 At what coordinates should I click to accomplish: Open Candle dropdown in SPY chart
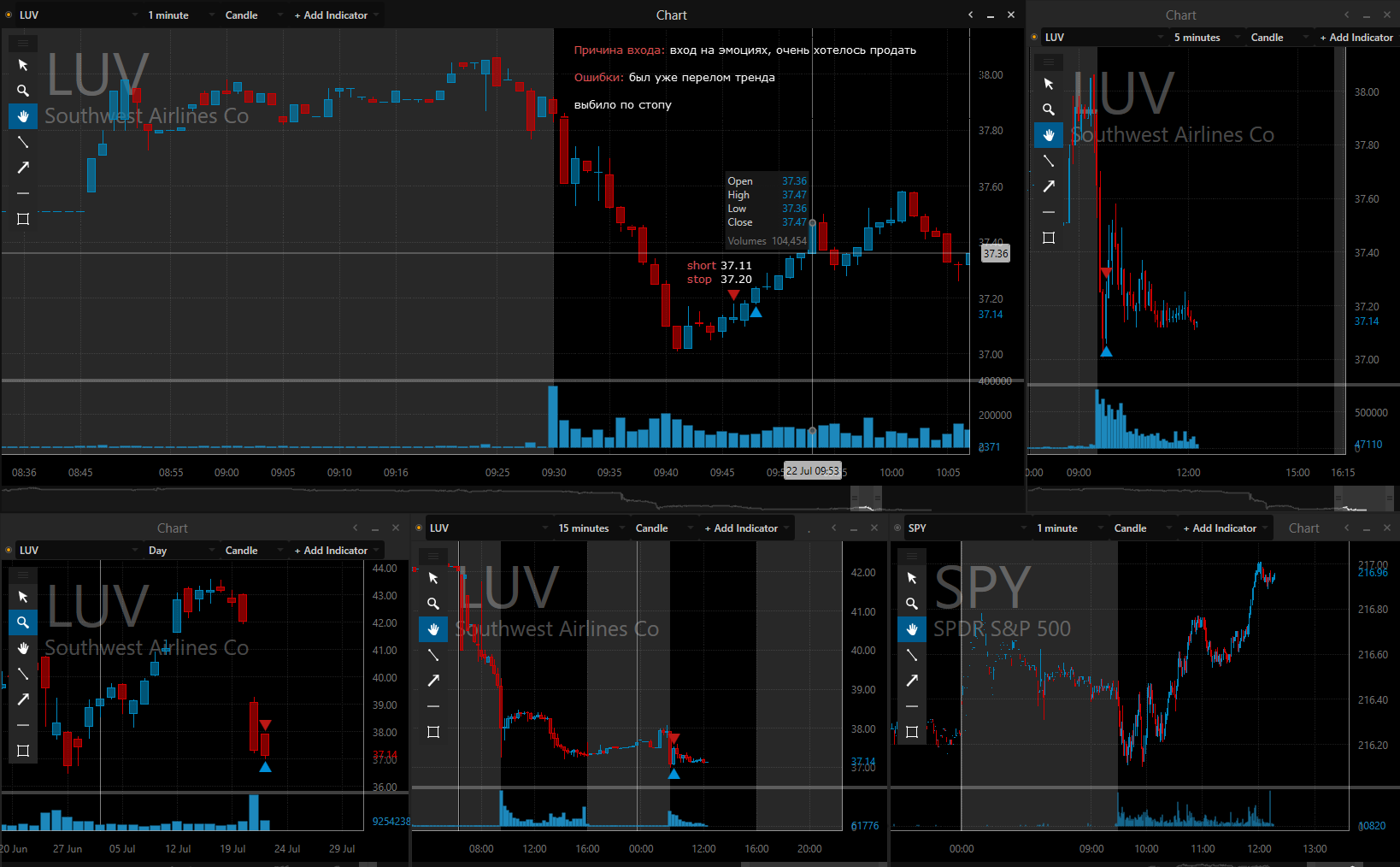1141,528
